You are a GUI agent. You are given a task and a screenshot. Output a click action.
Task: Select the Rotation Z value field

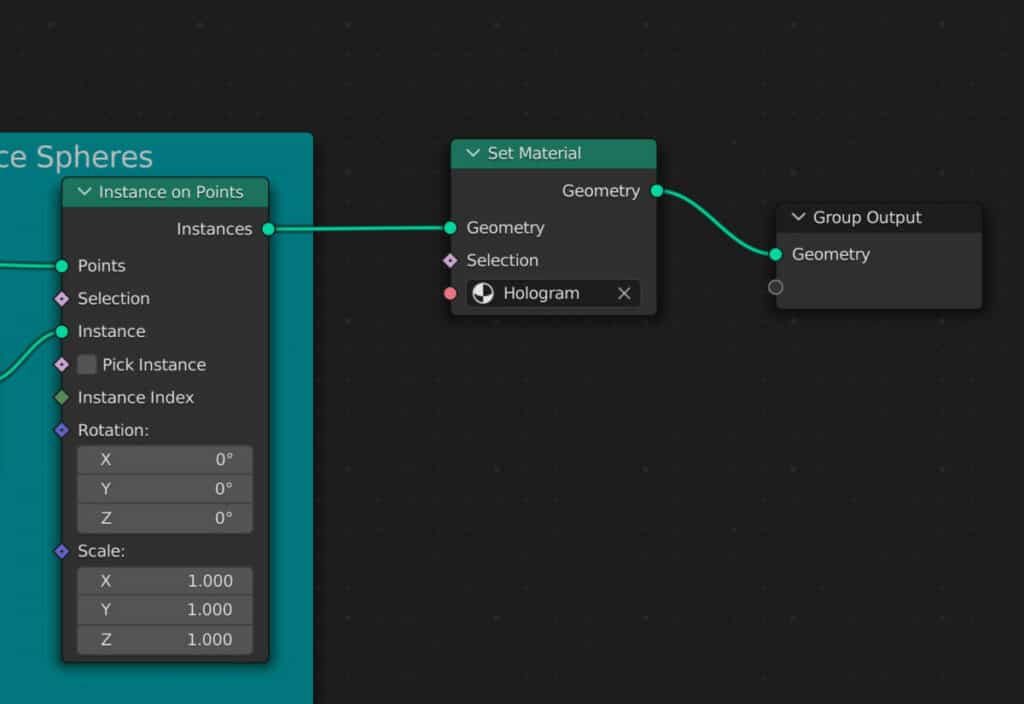click(165, 518)
